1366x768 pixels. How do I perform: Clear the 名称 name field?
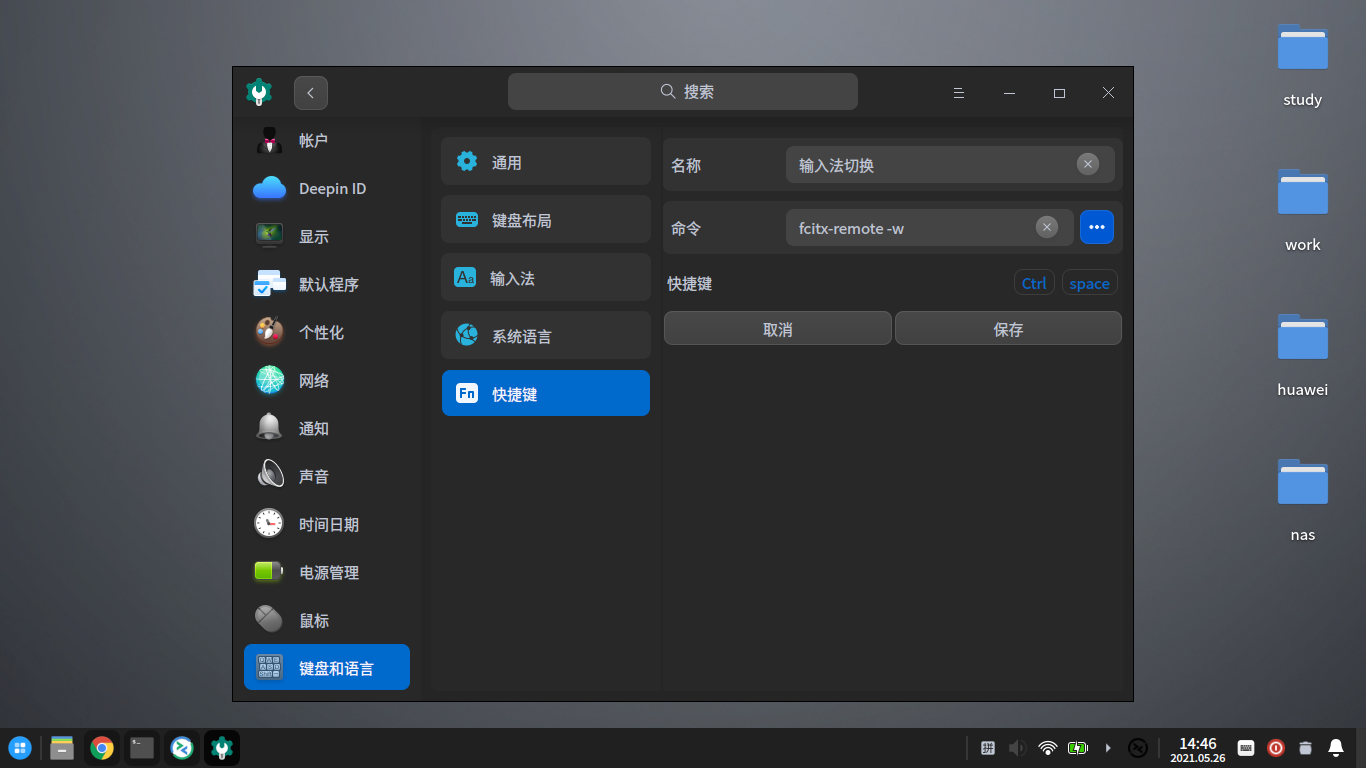1088,164
